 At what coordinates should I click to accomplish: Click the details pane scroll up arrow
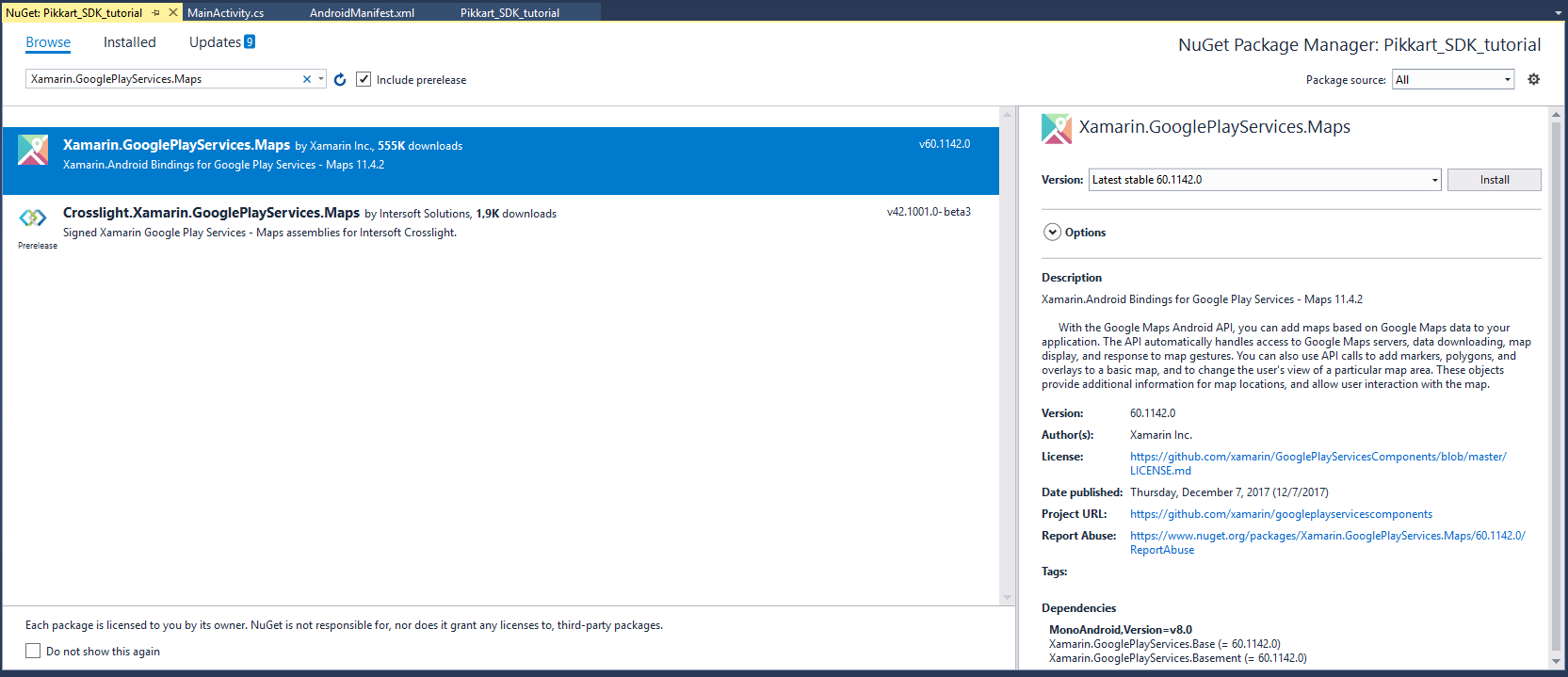click(x=1556, y=113)
